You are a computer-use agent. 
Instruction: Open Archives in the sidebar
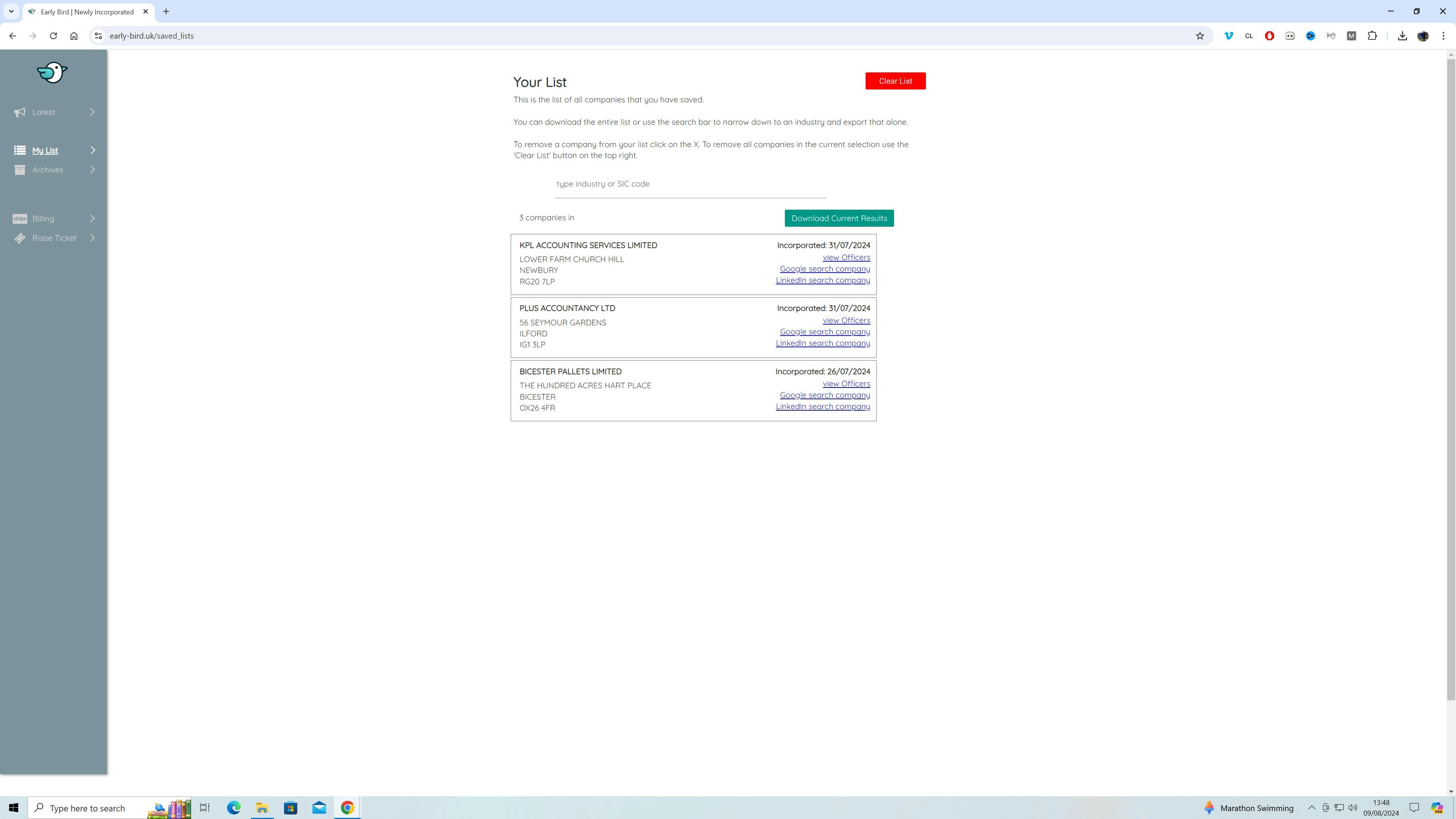[47, 169]
